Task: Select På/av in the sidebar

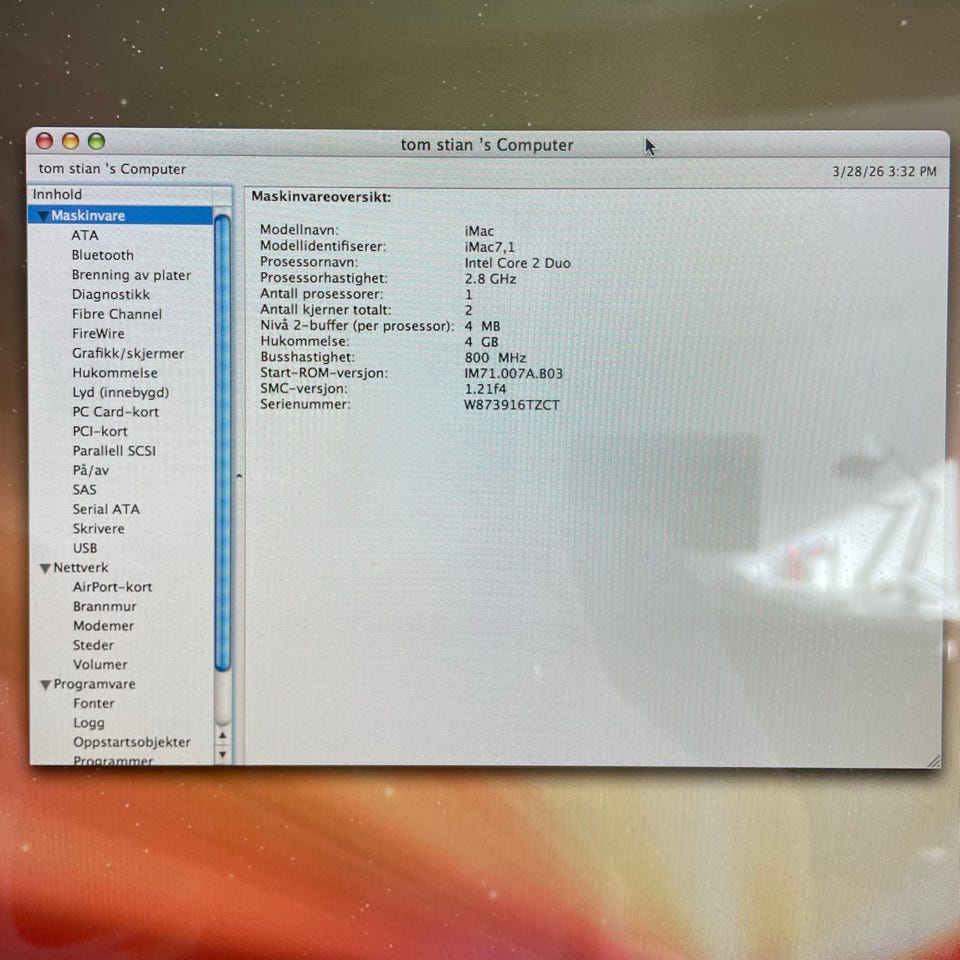Action: pyautogui.click(x=91, y=470)
